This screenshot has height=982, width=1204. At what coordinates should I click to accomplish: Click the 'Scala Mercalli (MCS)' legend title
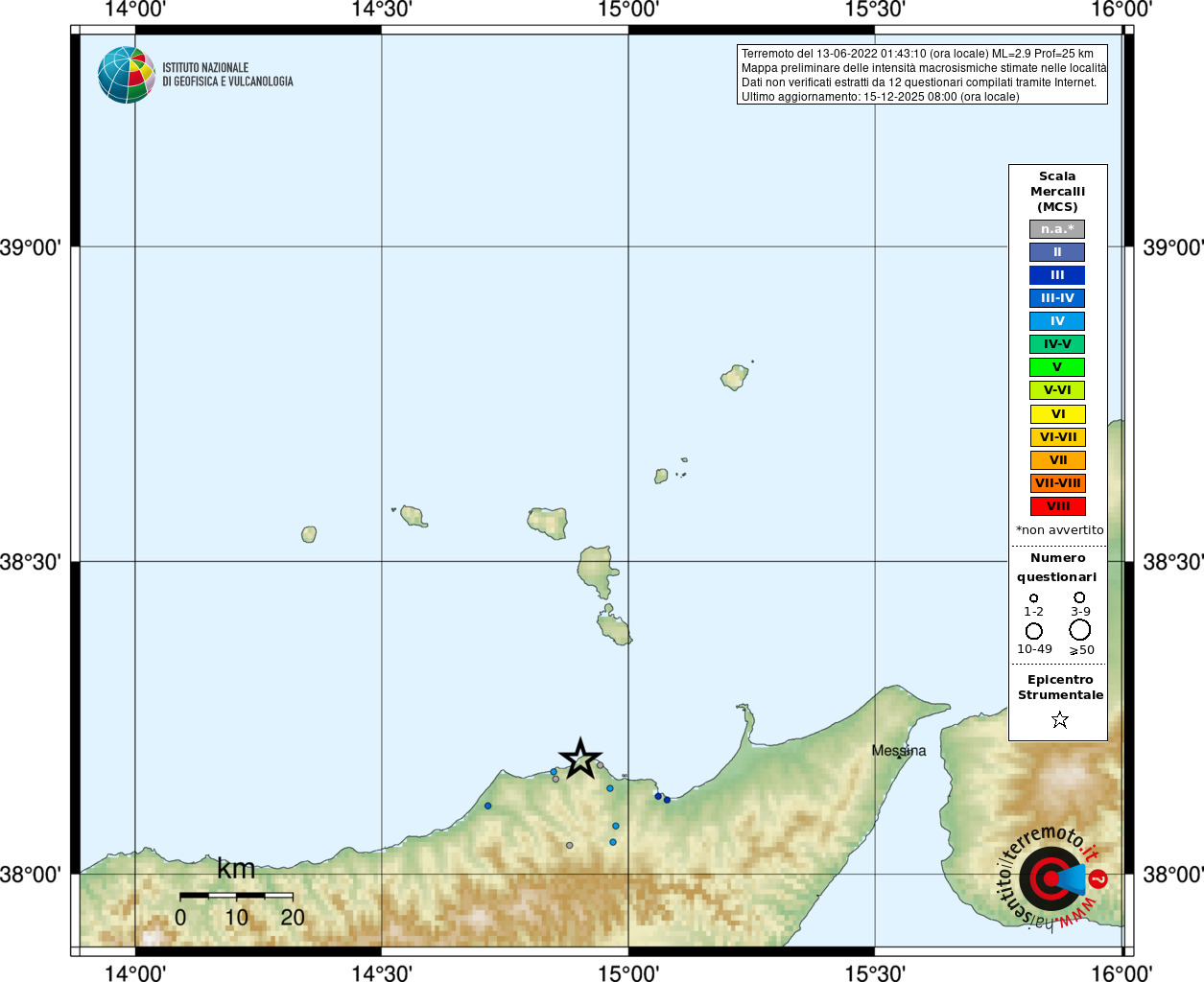pos(1057,192)
